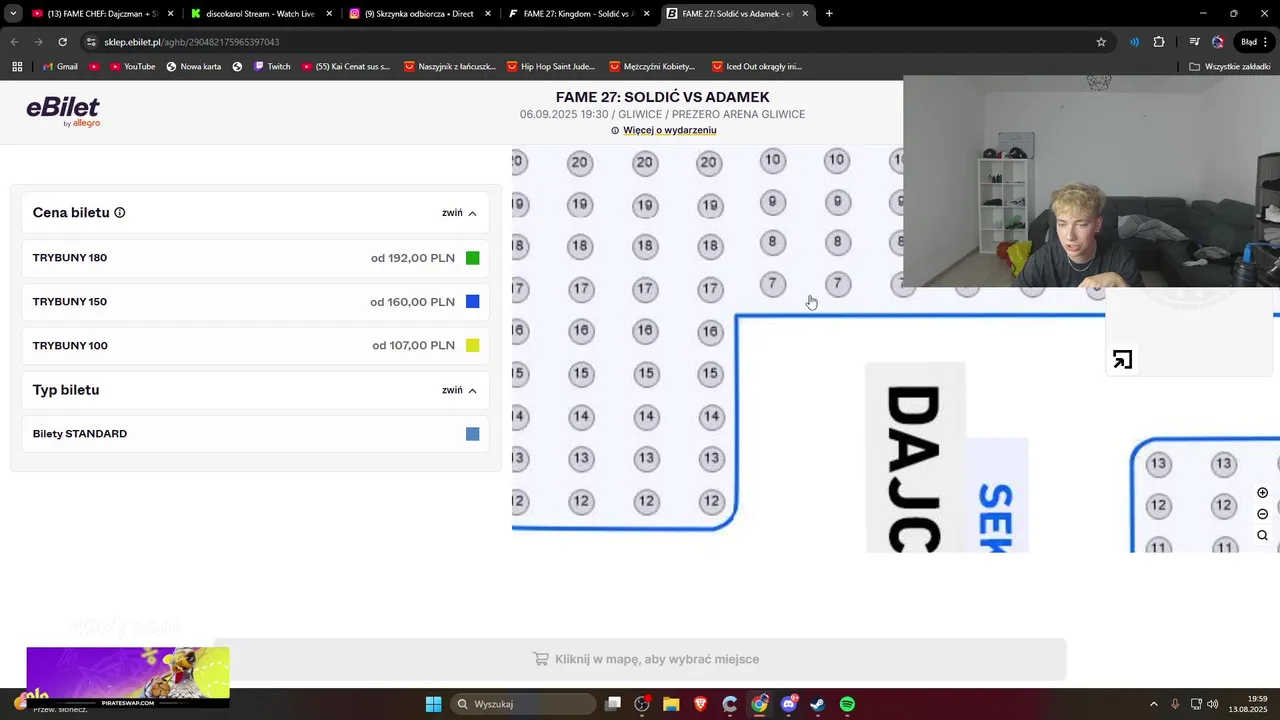Click the picture-in-picture overlay icon
The height and width of the screenshot is (720, 1280).
pos(1122,360)
